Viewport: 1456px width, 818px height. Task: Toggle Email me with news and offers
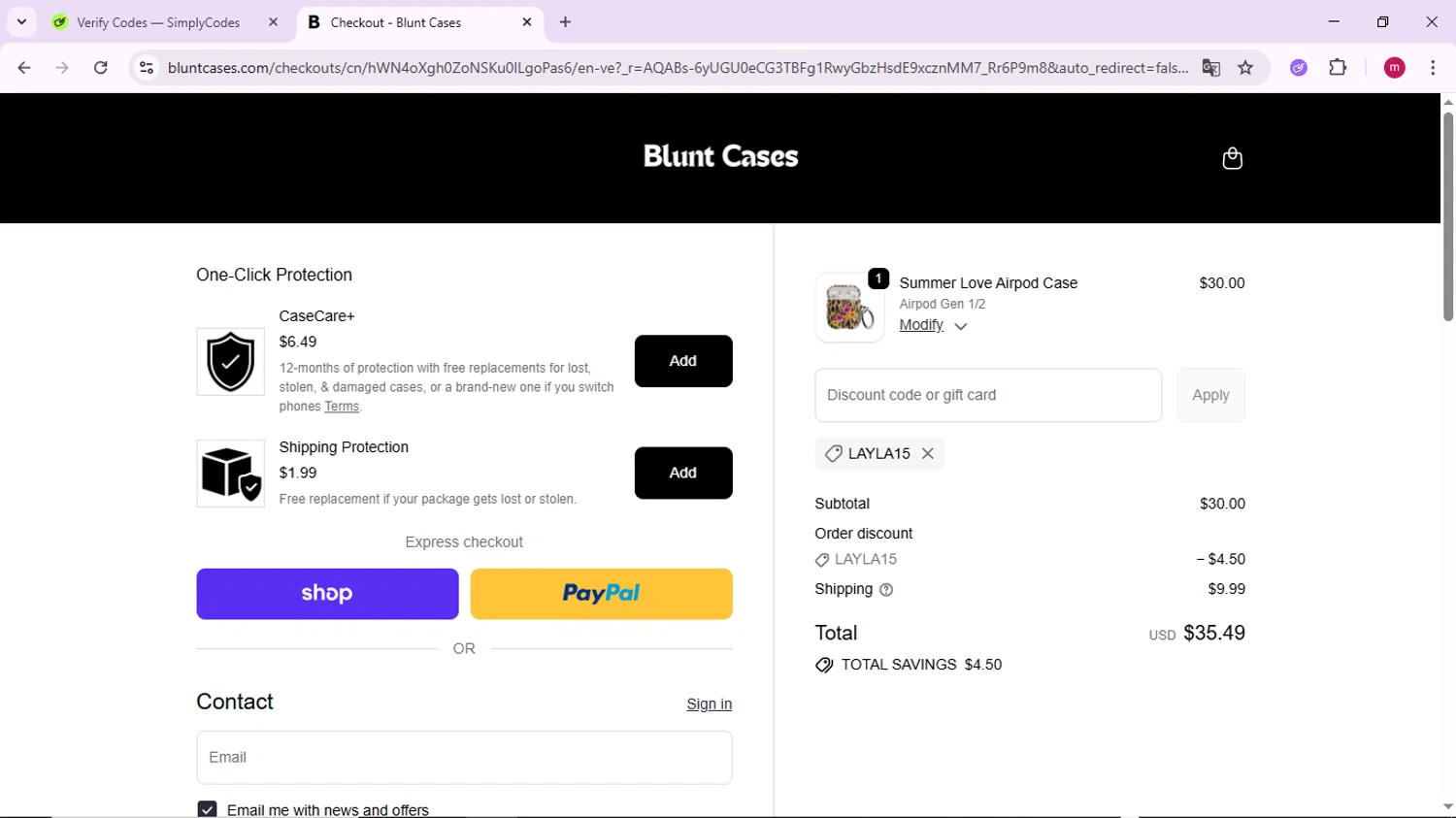pos(207,809)
